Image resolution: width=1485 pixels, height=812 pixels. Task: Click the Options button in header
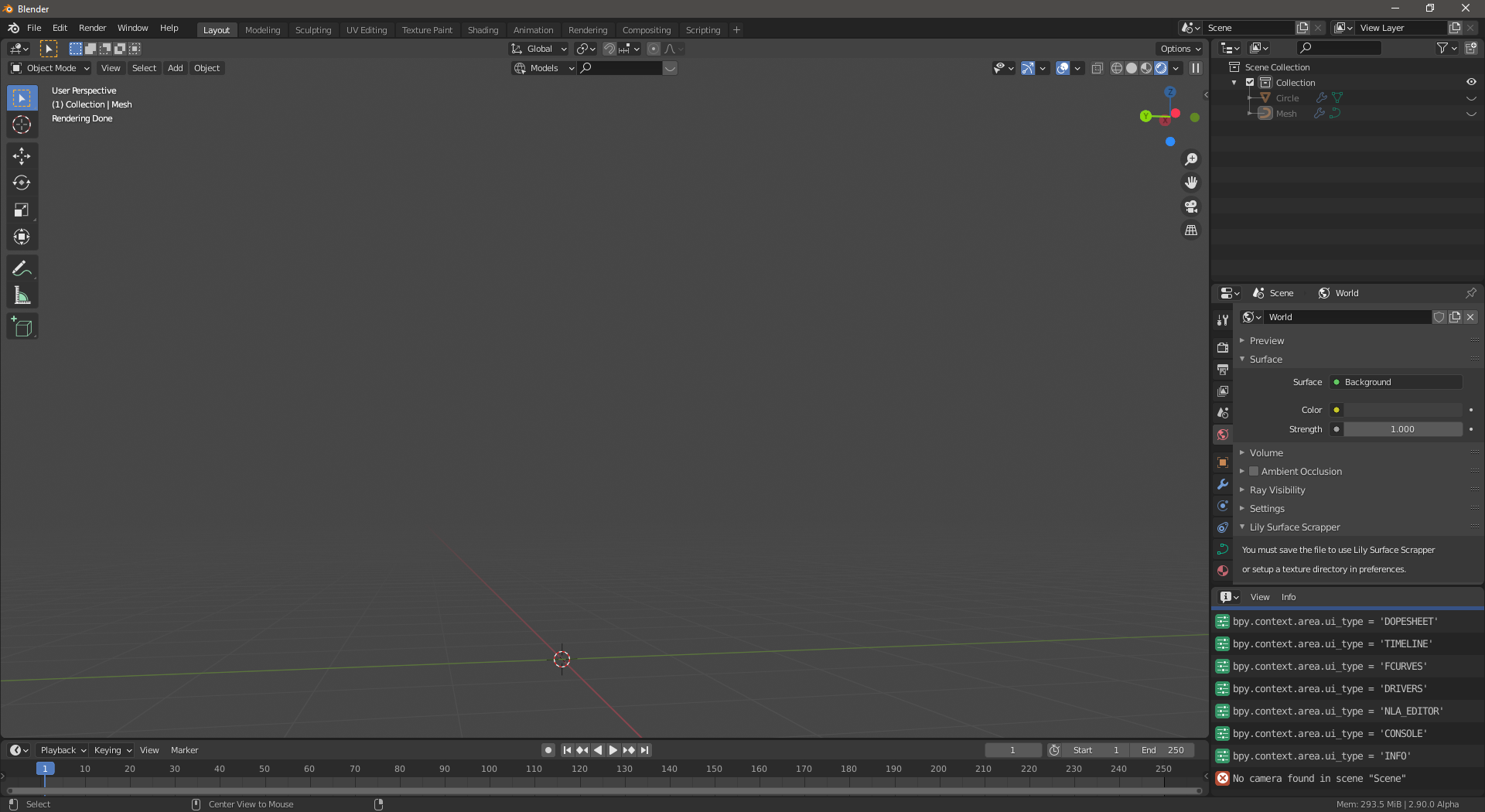(x=1181, y=49)
